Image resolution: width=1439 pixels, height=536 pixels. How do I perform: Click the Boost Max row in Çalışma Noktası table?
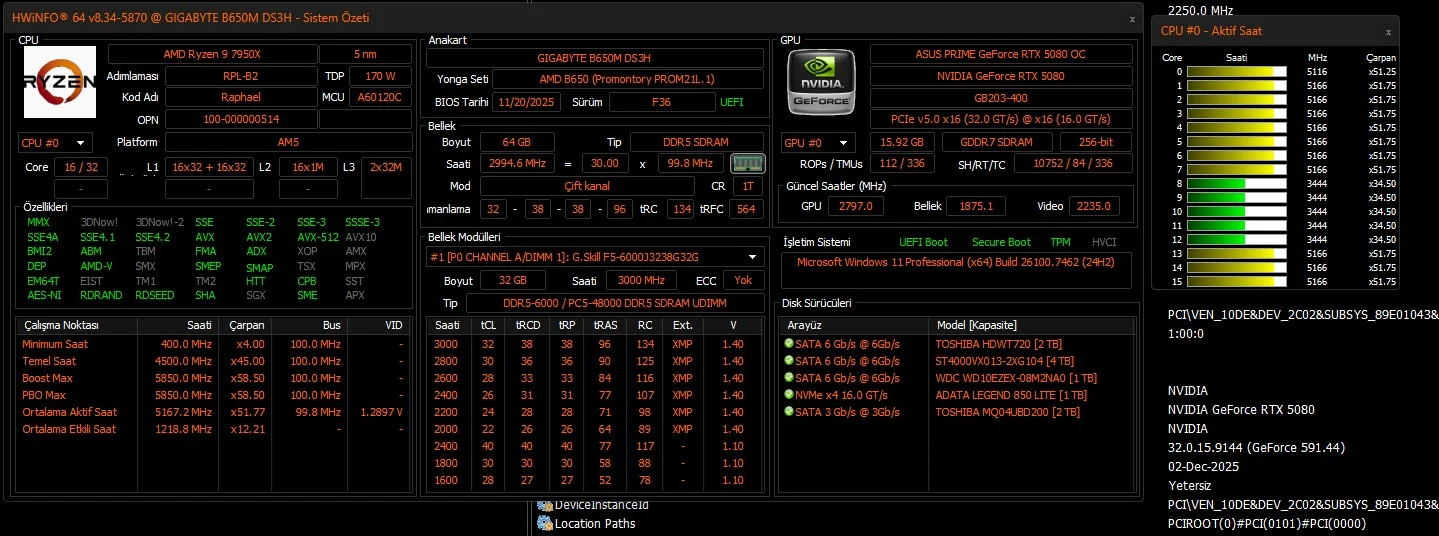pyautogui.click(x=212, y=378)
